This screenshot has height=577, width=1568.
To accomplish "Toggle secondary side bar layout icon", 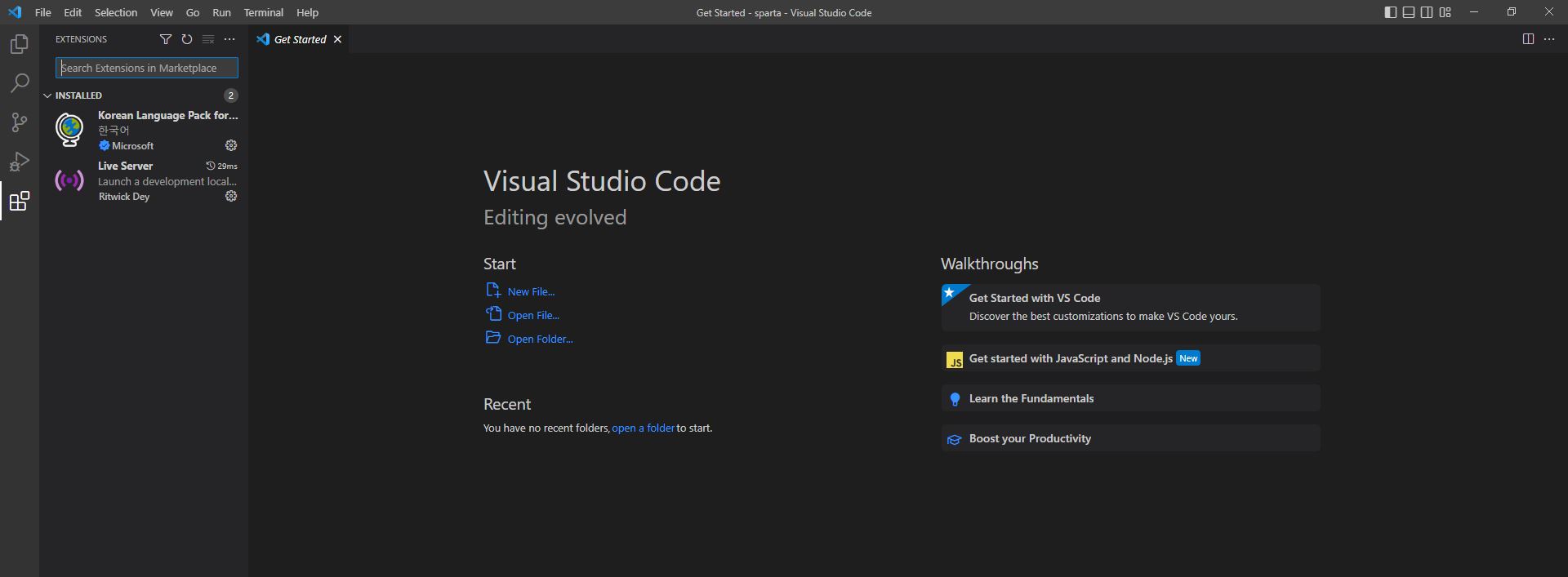I will (1427, 12).
